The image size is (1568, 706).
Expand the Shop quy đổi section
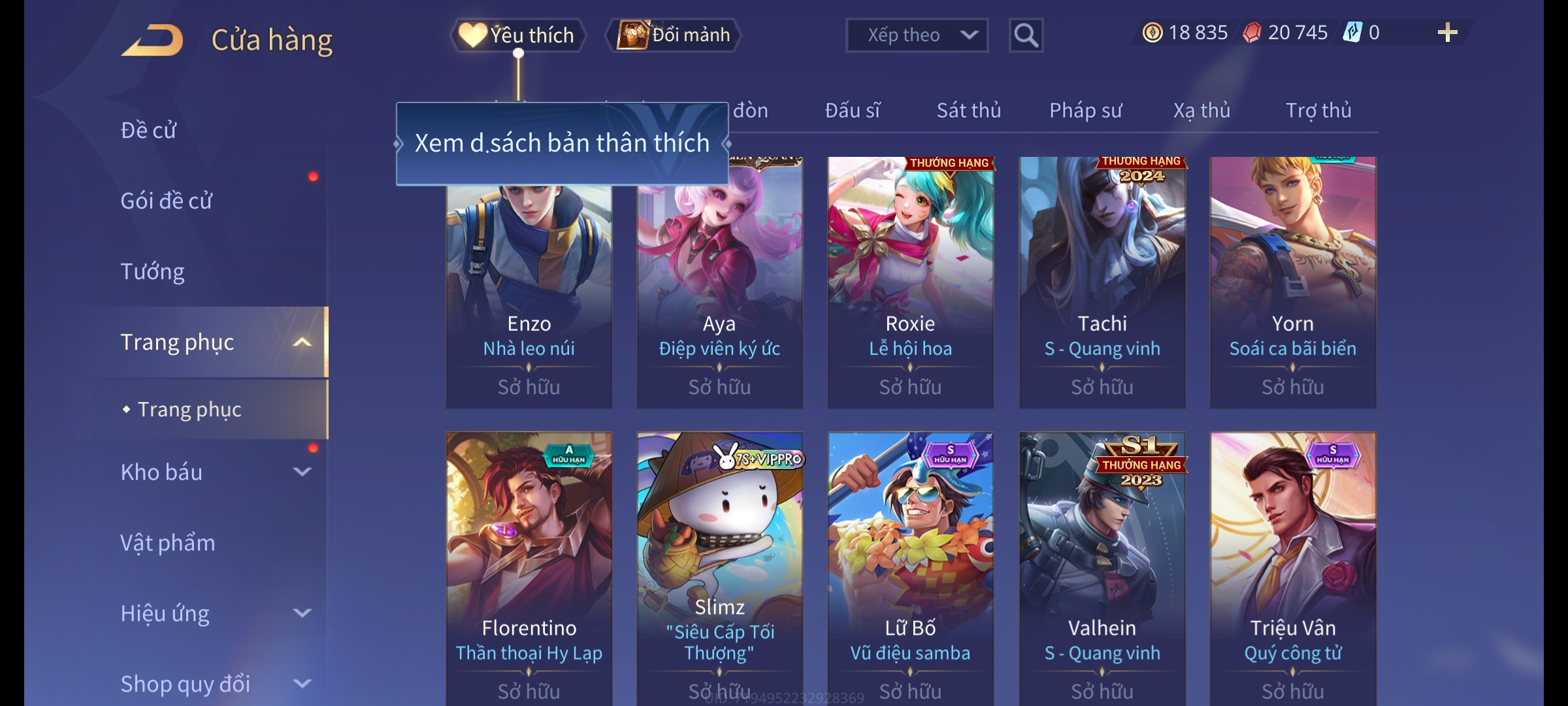pyautogui.click(x=302, y=683)
